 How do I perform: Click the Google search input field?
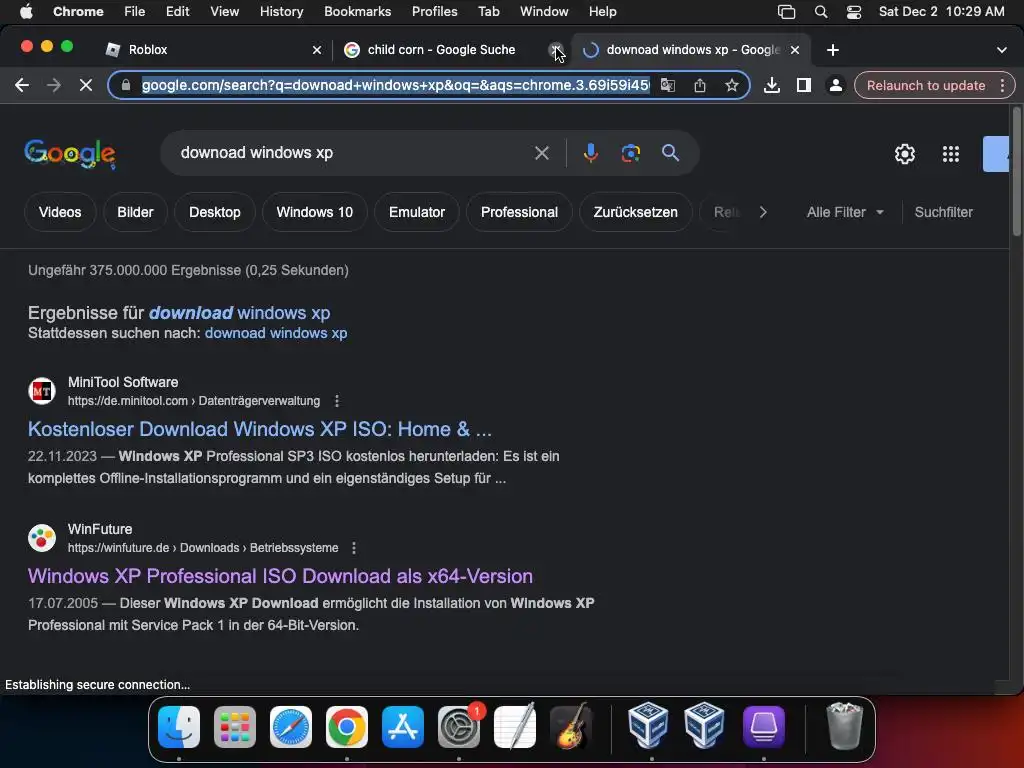[x=353, y=153]
